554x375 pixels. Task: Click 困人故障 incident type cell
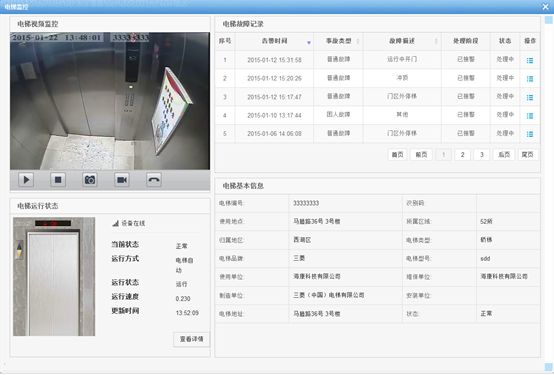pyautogui.click(x=338, y=115)
